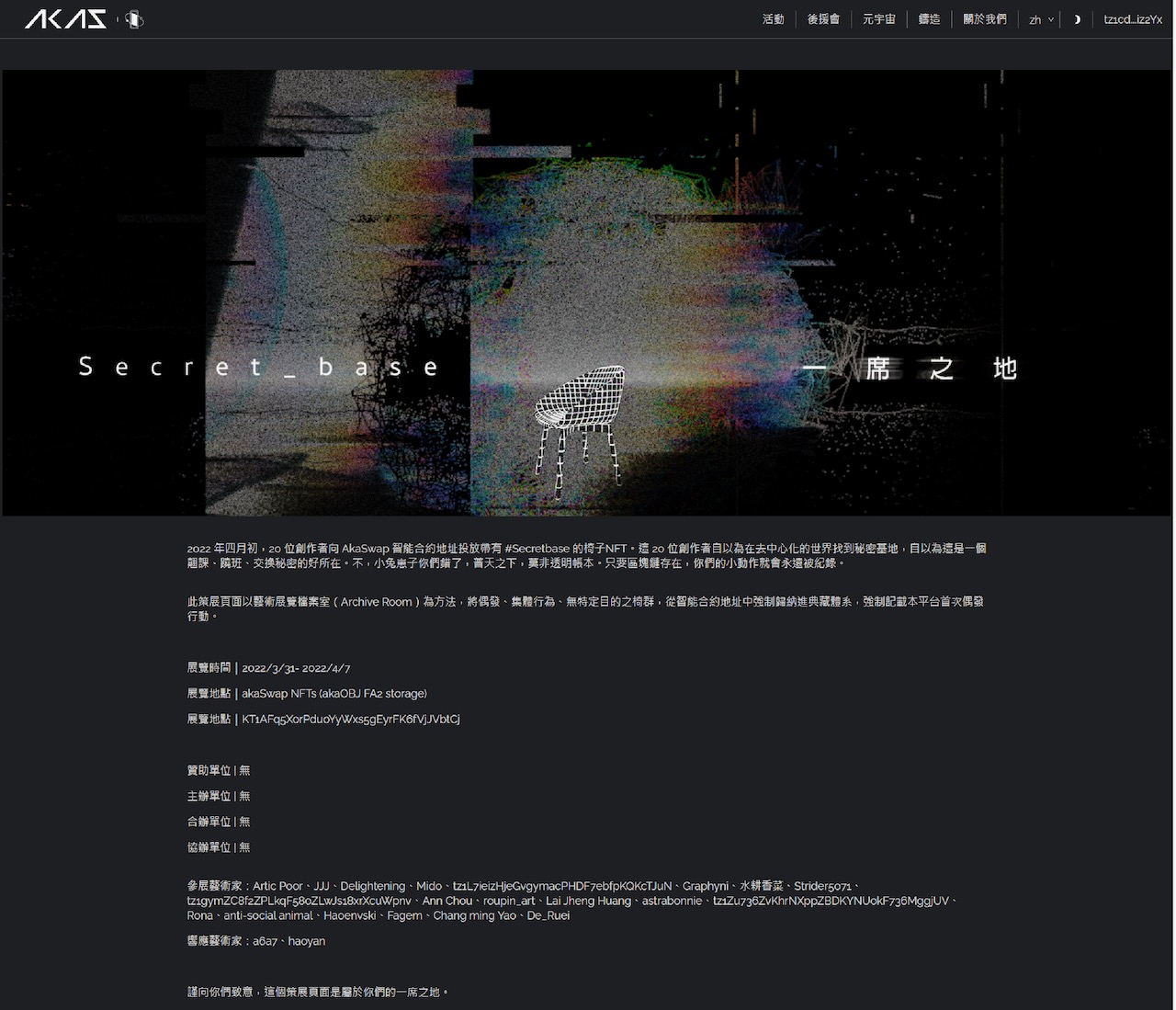Open artist Chang ming Yao's profile
The height and width of the screenshot is (1010, 1176).
point(474,915)
